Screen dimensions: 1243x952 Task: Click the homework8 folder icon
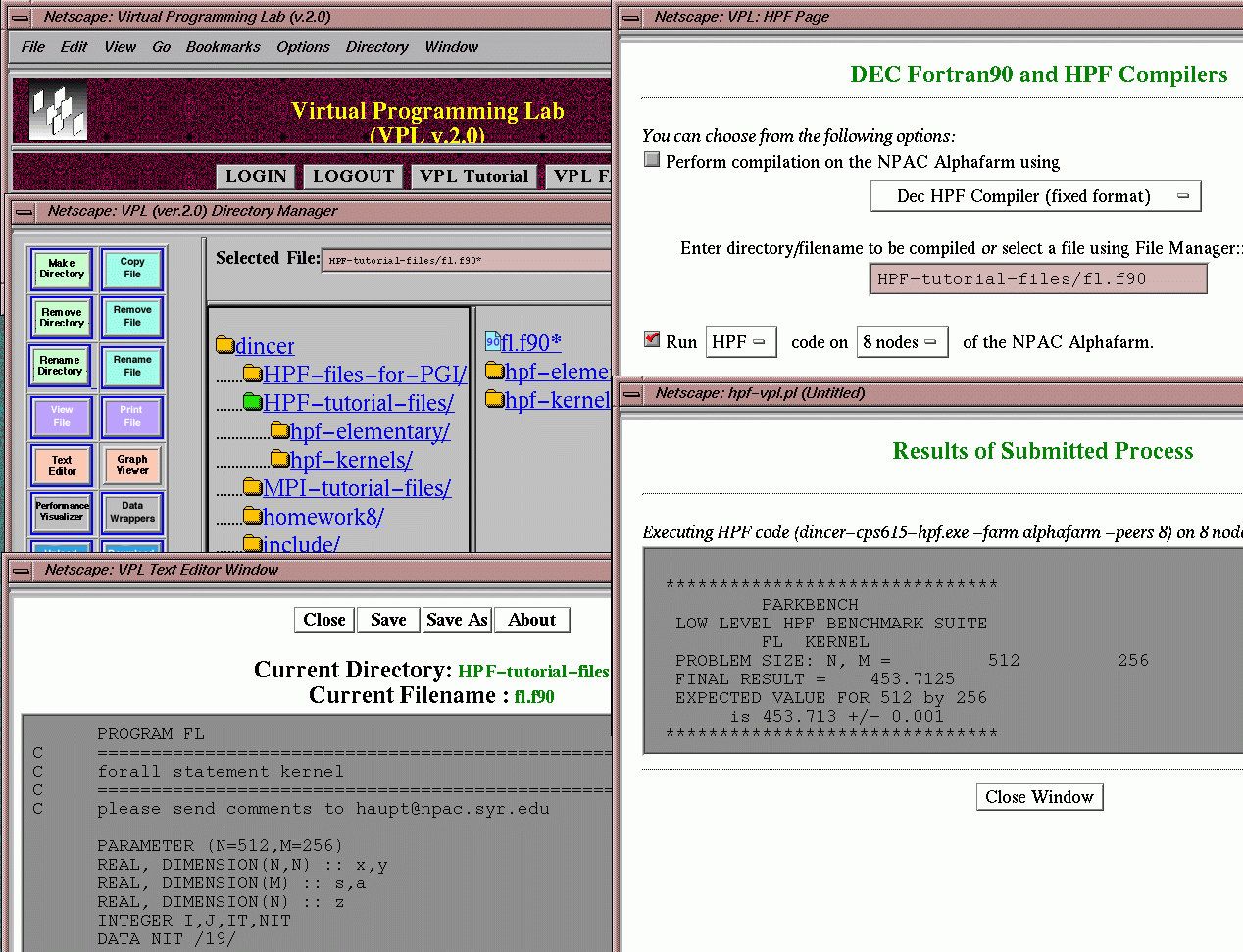pos(253,515)
